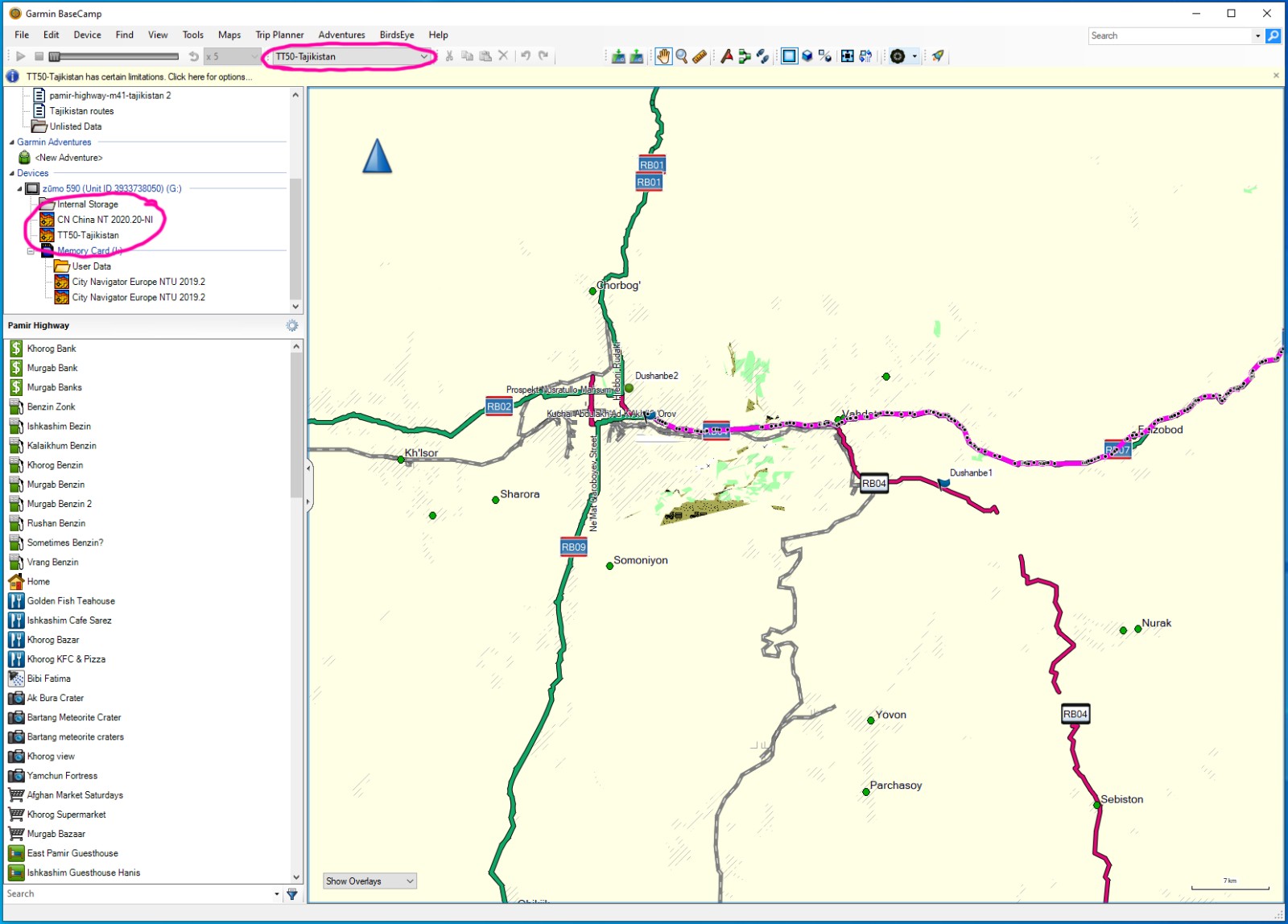Click the map limitations info message link

tap(139, 77)
